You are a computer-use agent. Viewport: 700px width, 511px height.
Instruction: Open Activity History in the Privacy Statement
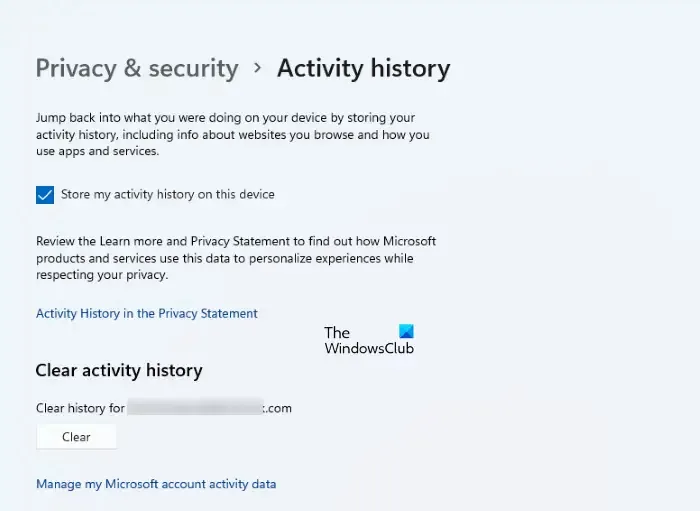(147, 313)
